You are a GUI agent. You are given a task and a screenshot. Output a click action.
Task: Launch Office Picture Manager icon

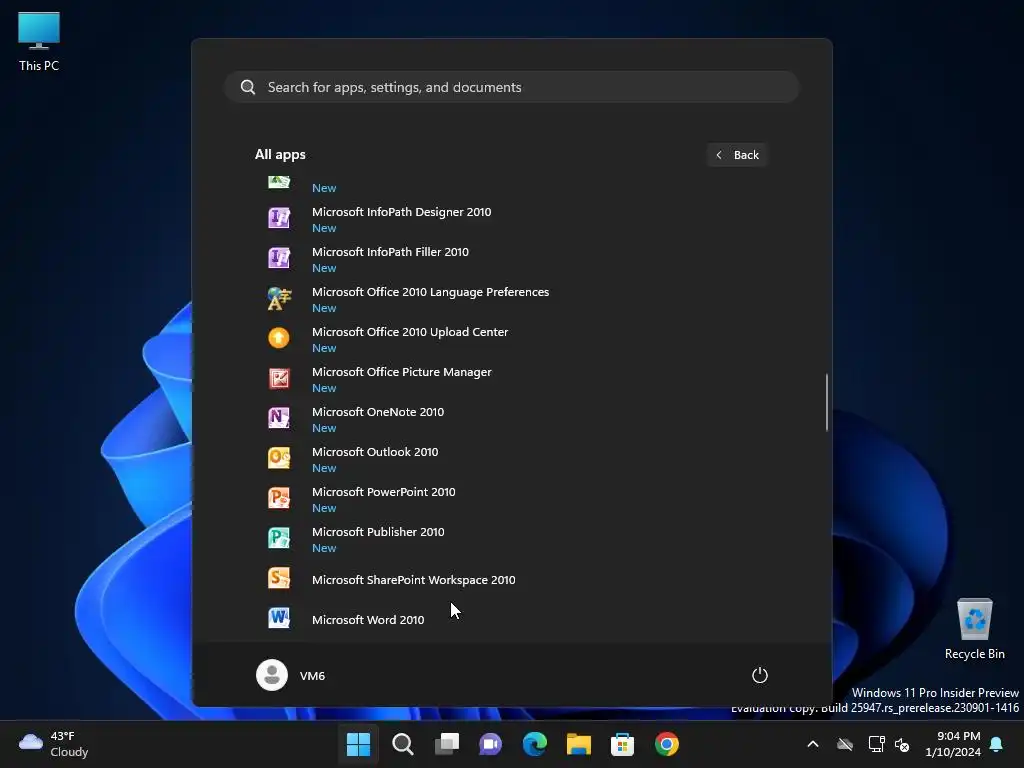pos(279,378)
